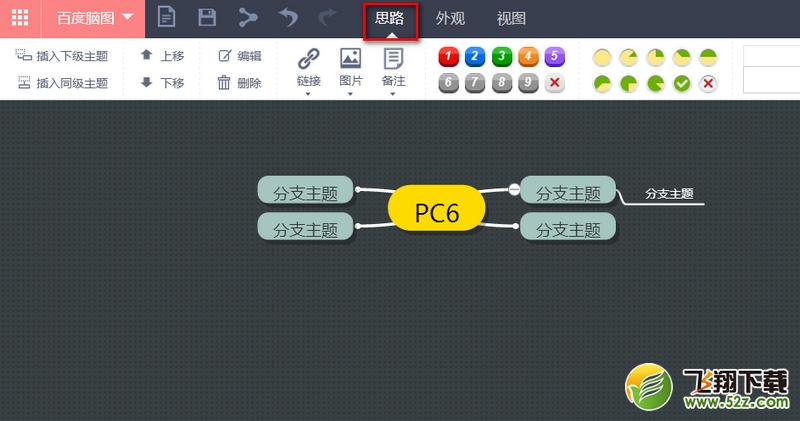Set priority 3 green badge

click(502, 57)
